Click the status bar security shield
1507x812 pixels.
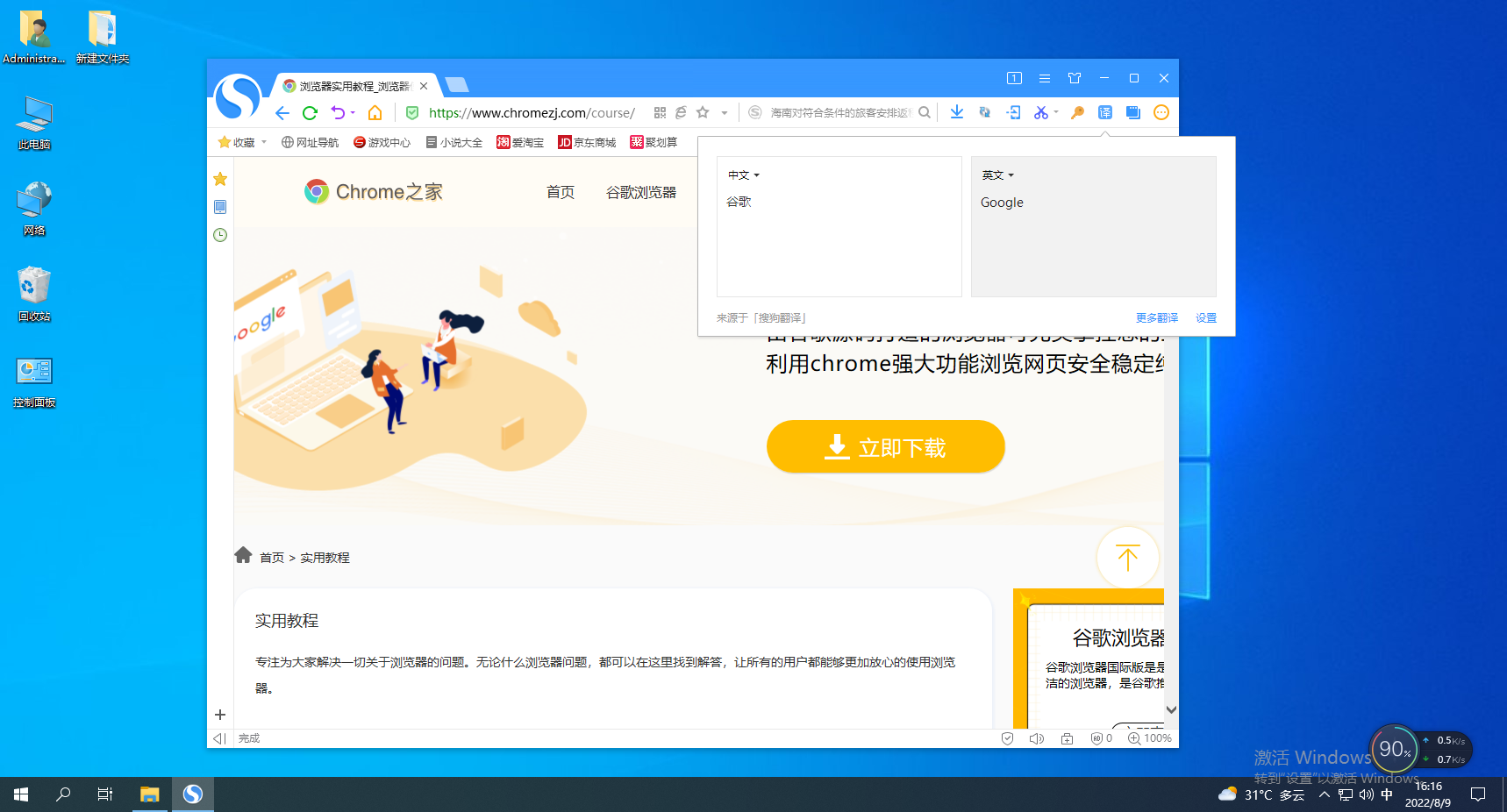click(x=1007, y=738)
